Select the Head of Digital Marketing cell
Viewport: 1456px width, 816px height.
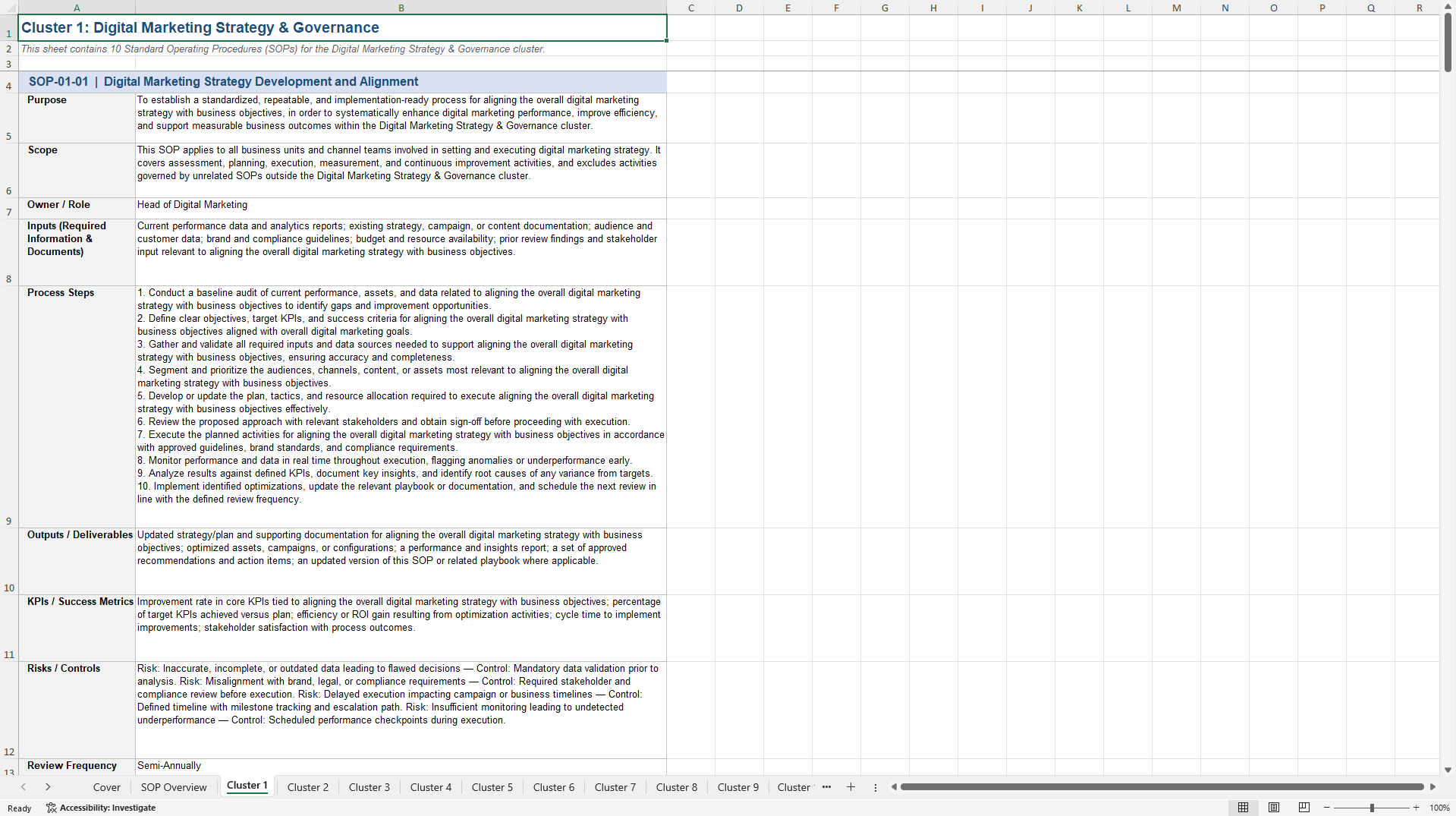tap(401, 209)
